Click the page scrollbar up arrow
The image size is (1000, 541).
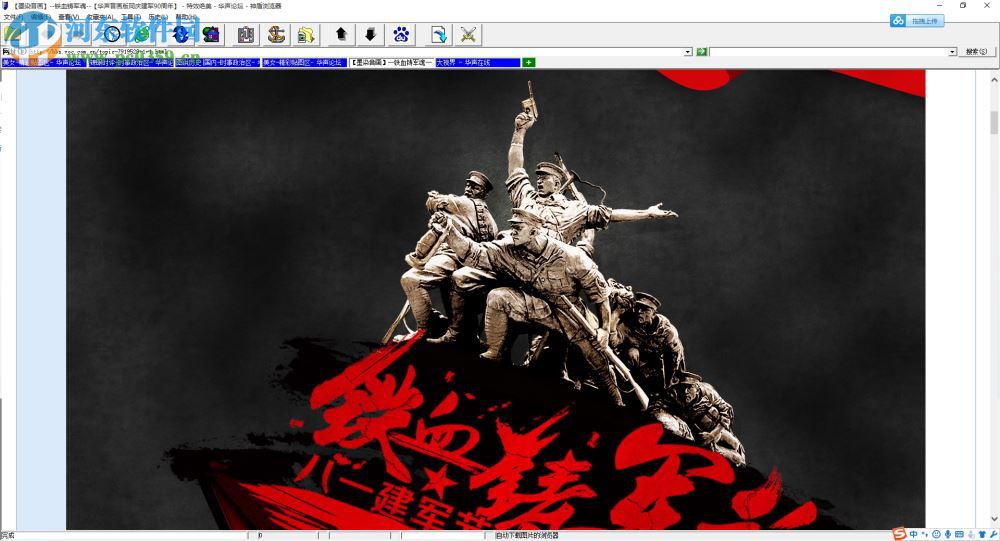pyautogui.click(x=994, y=80)
